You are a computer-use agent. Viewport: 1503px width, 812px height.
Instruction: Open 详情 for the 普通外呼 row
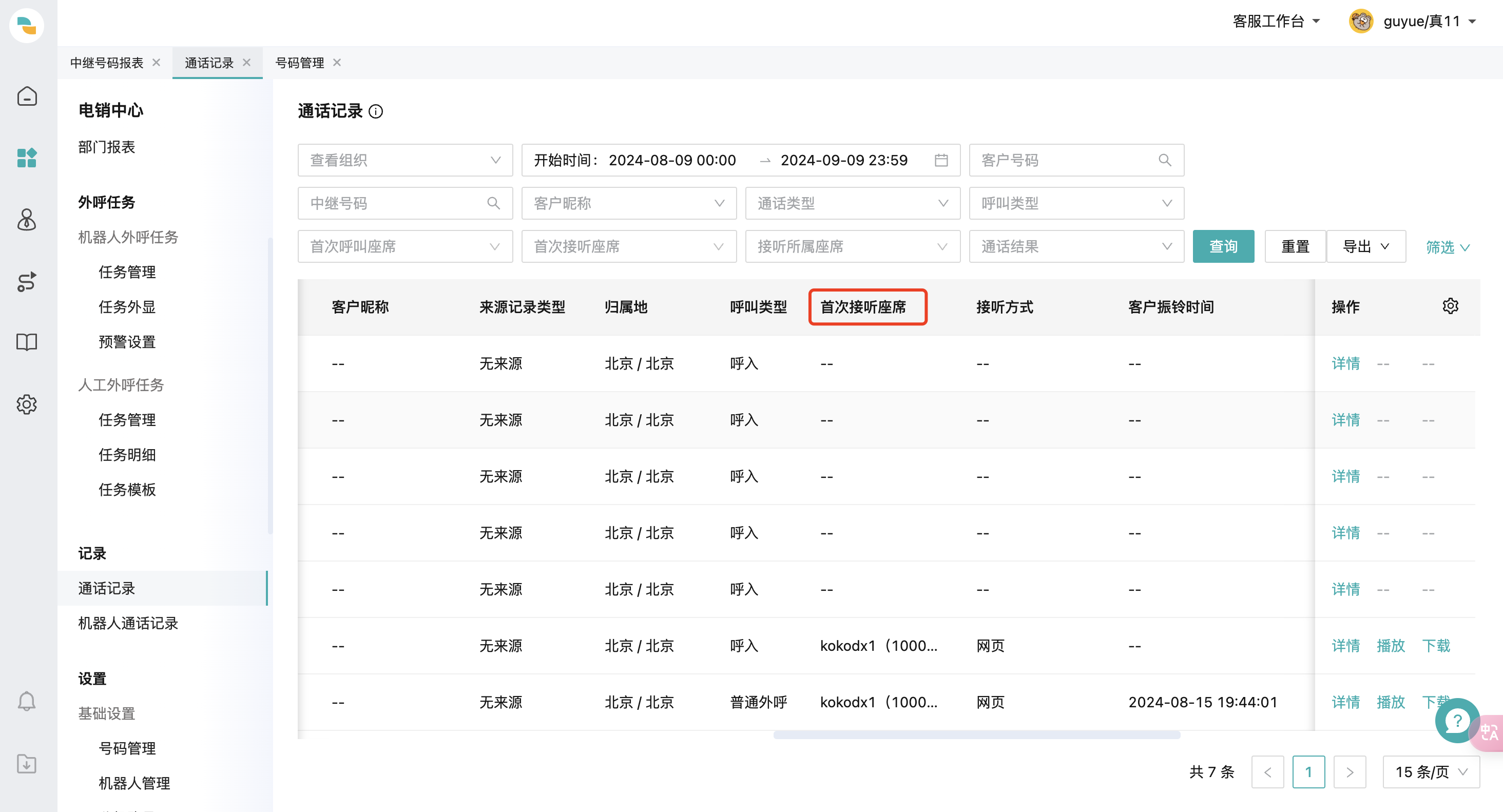tap(1345, 702)
